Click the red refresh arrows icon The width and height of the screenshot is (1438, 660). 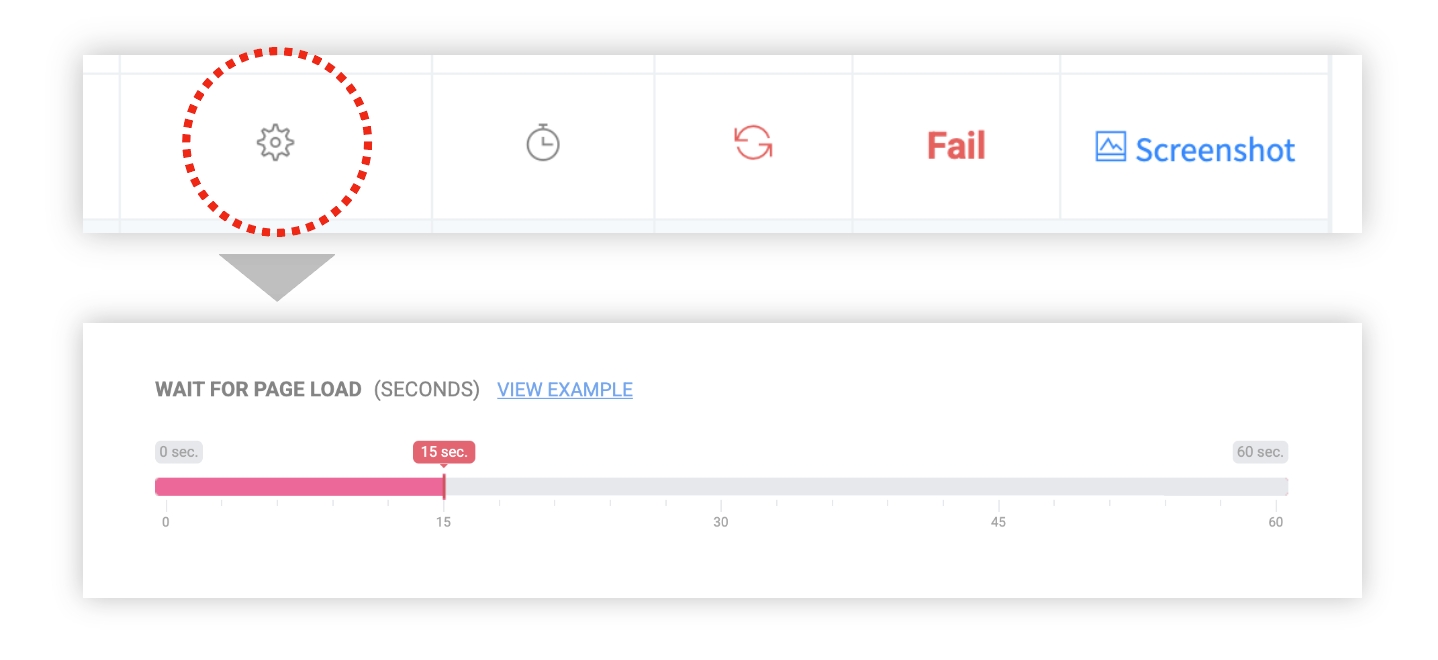[753, 143]
